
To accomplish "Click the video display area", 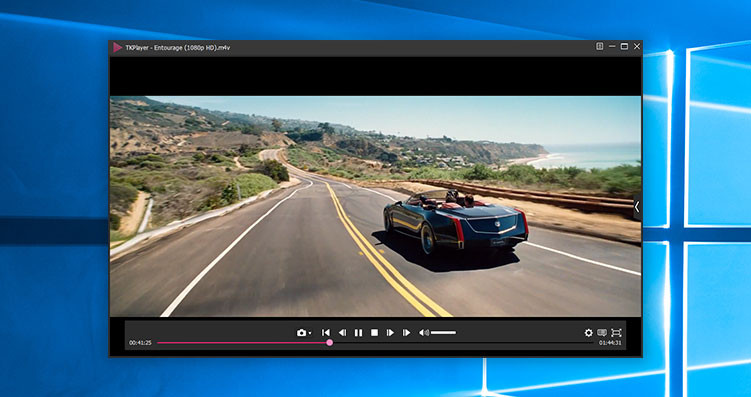I will [376, 206].
